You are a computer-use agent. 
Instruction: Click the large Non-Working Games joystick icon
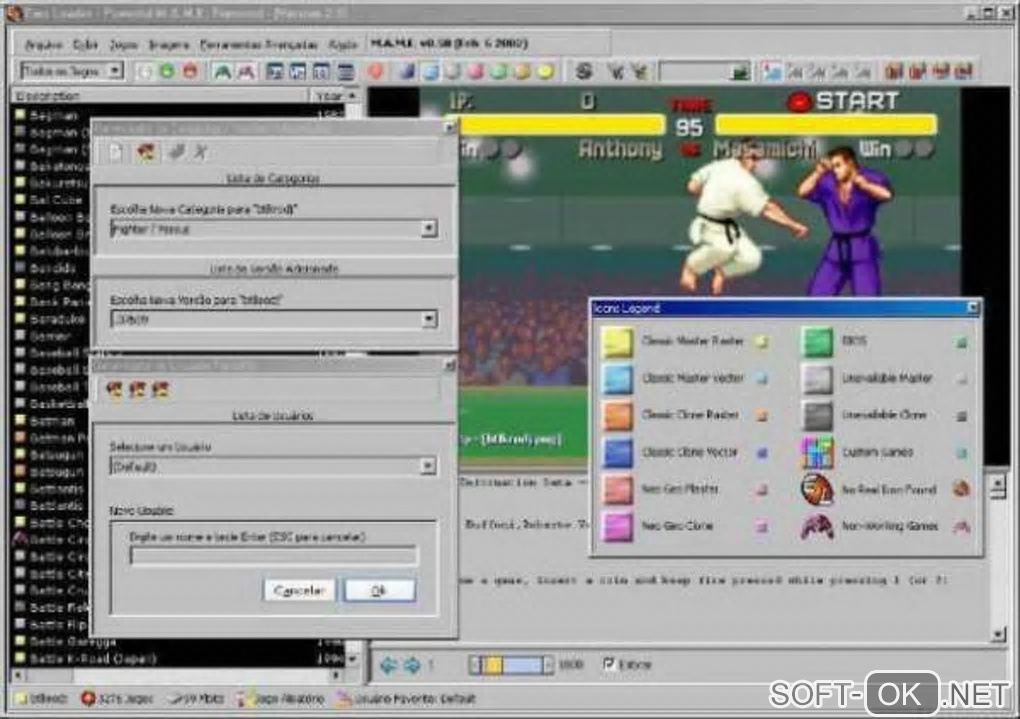pyautogui.click(x=817, y=526)
